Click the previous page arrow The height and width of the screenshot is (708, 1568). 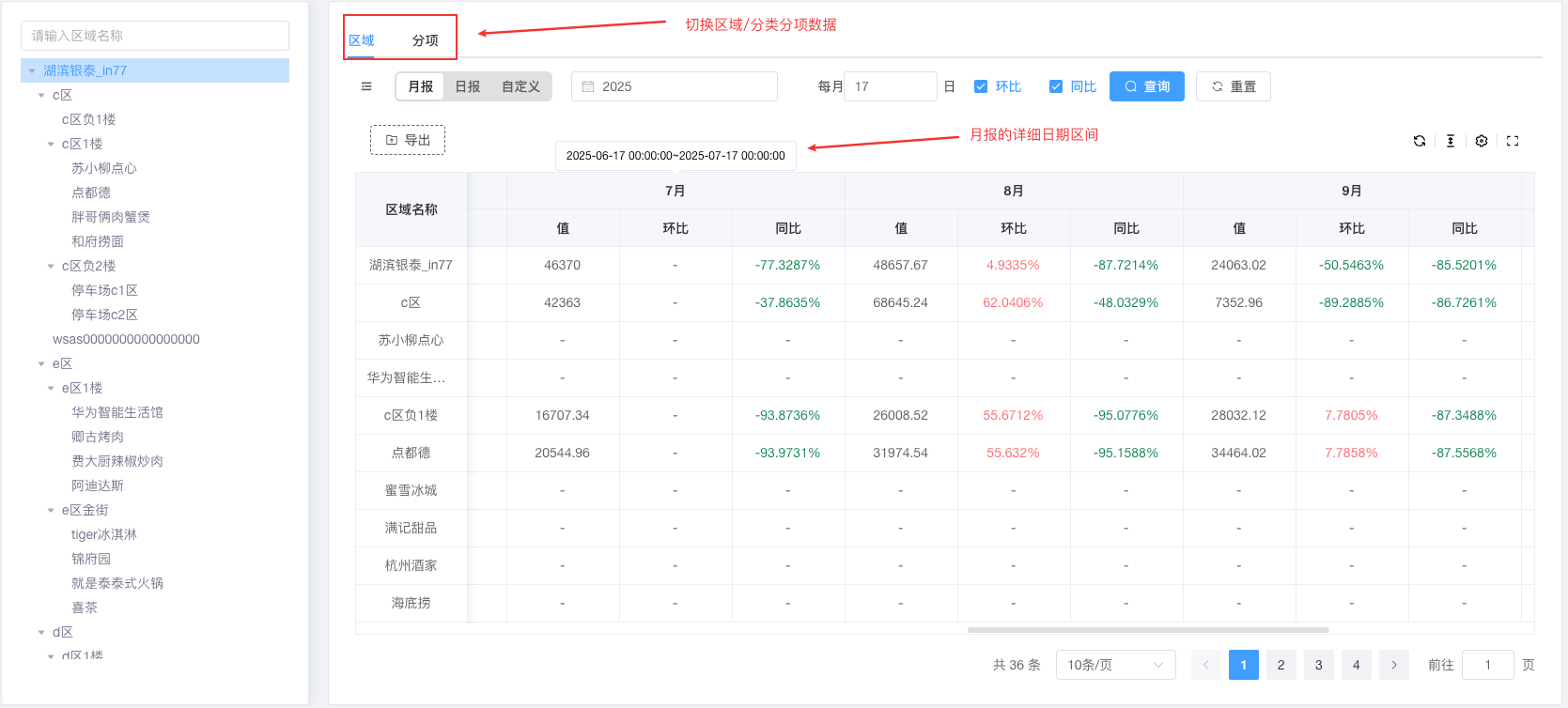1206,665
